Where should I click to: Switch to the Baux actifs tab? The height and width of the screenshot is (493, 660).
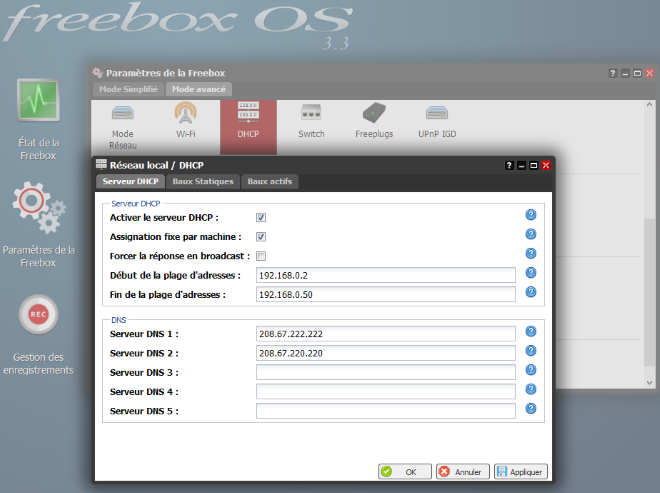[270, 181]
